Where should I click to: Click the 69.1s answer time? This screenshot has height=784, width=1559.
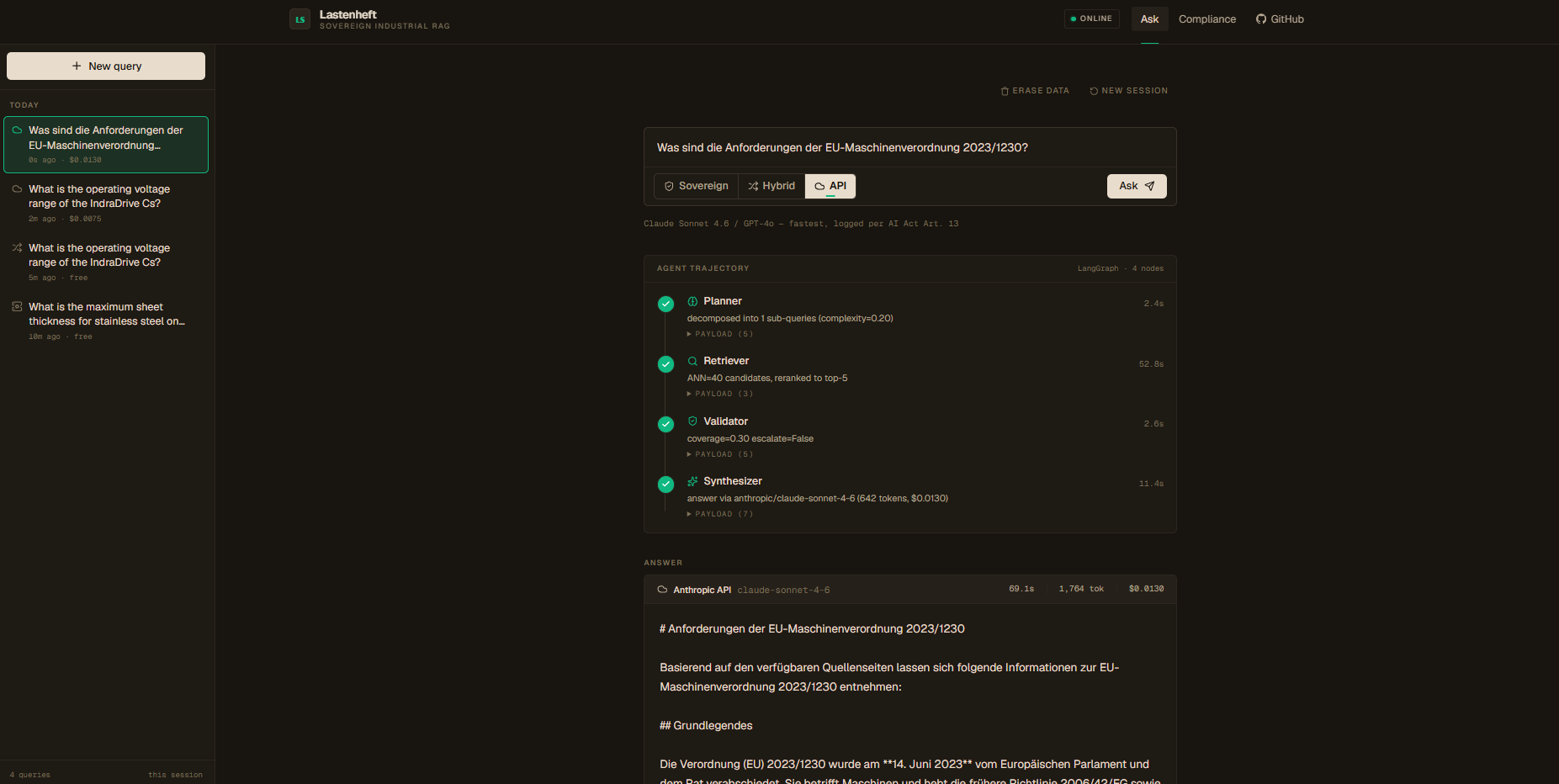[x=1021, y=589]
